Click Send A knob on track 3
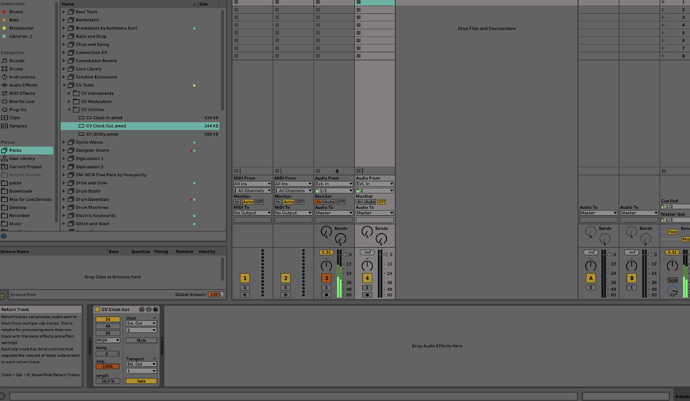 pos(326,232)
